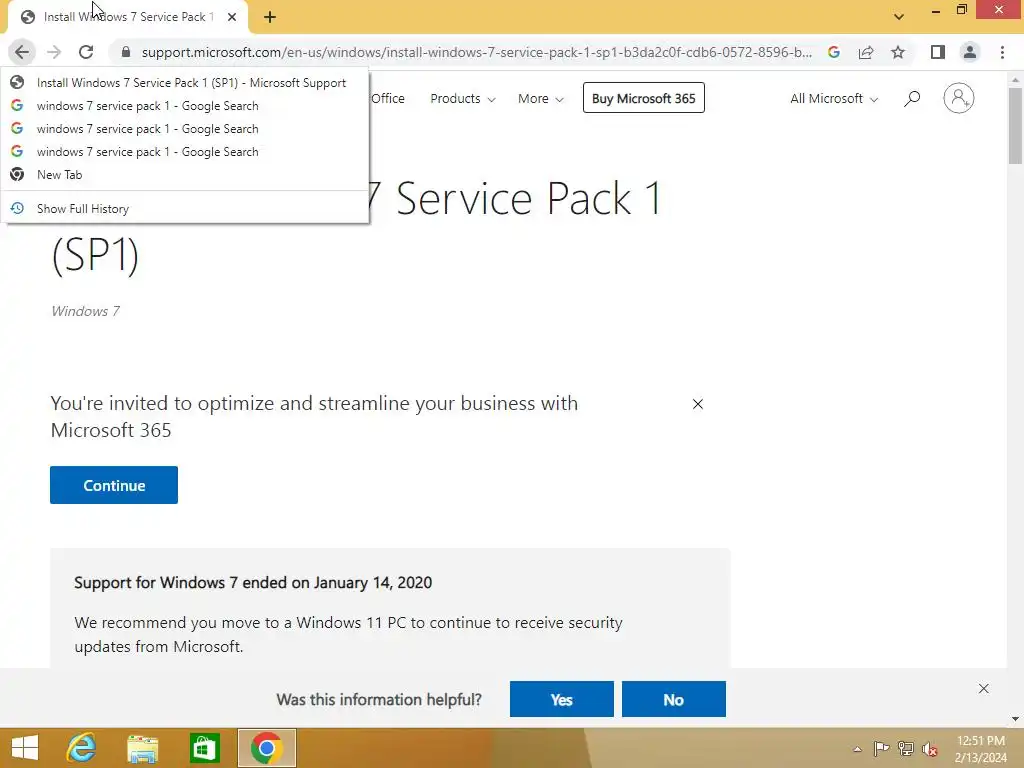
Task: Open the Chrome profile avatar icon
Action: (x=970, y=52)
